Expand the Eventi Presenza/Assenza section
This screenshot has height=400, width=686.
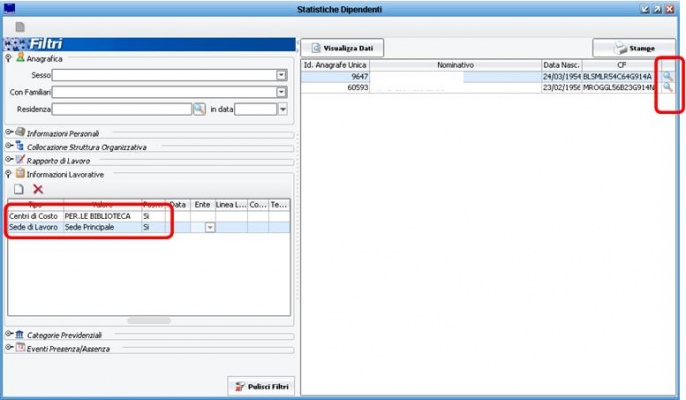(8, 347)
